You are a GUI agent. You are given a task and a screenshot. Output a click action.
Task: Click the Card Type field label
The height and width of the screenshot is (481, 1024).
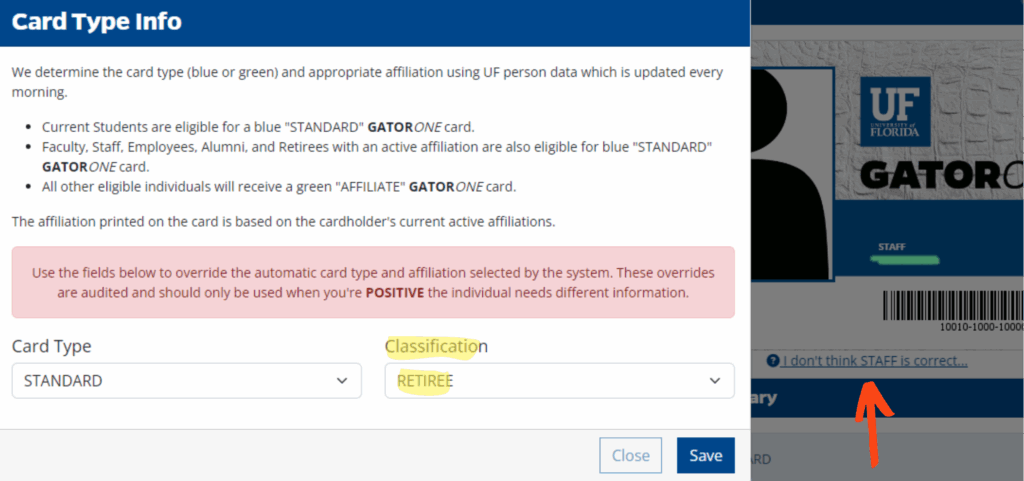[52, 347]
